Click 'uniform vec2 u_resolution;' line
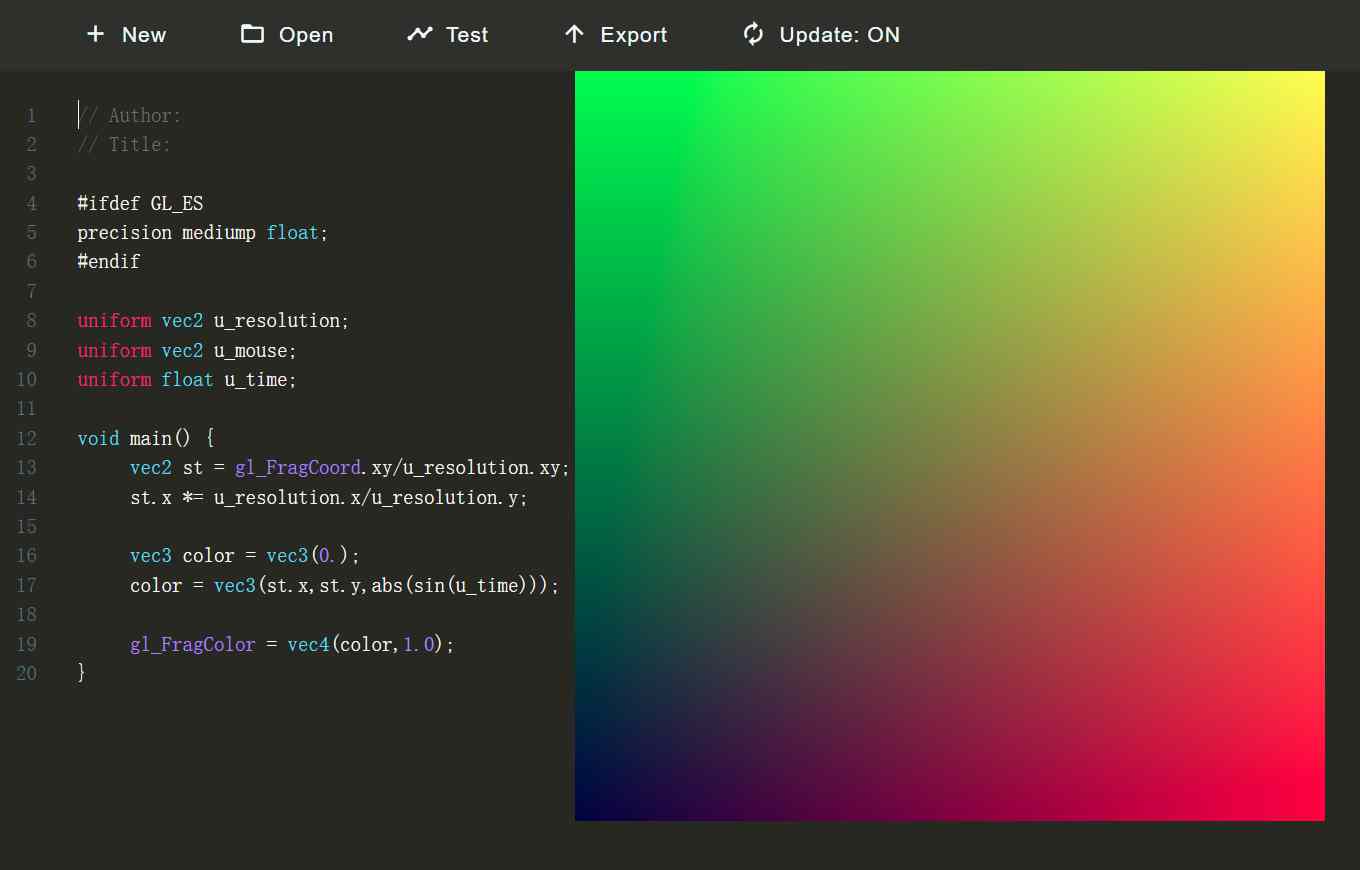The width and height of the screenshot is (1360, 870). pyautogui.click(x=214, y=320)
